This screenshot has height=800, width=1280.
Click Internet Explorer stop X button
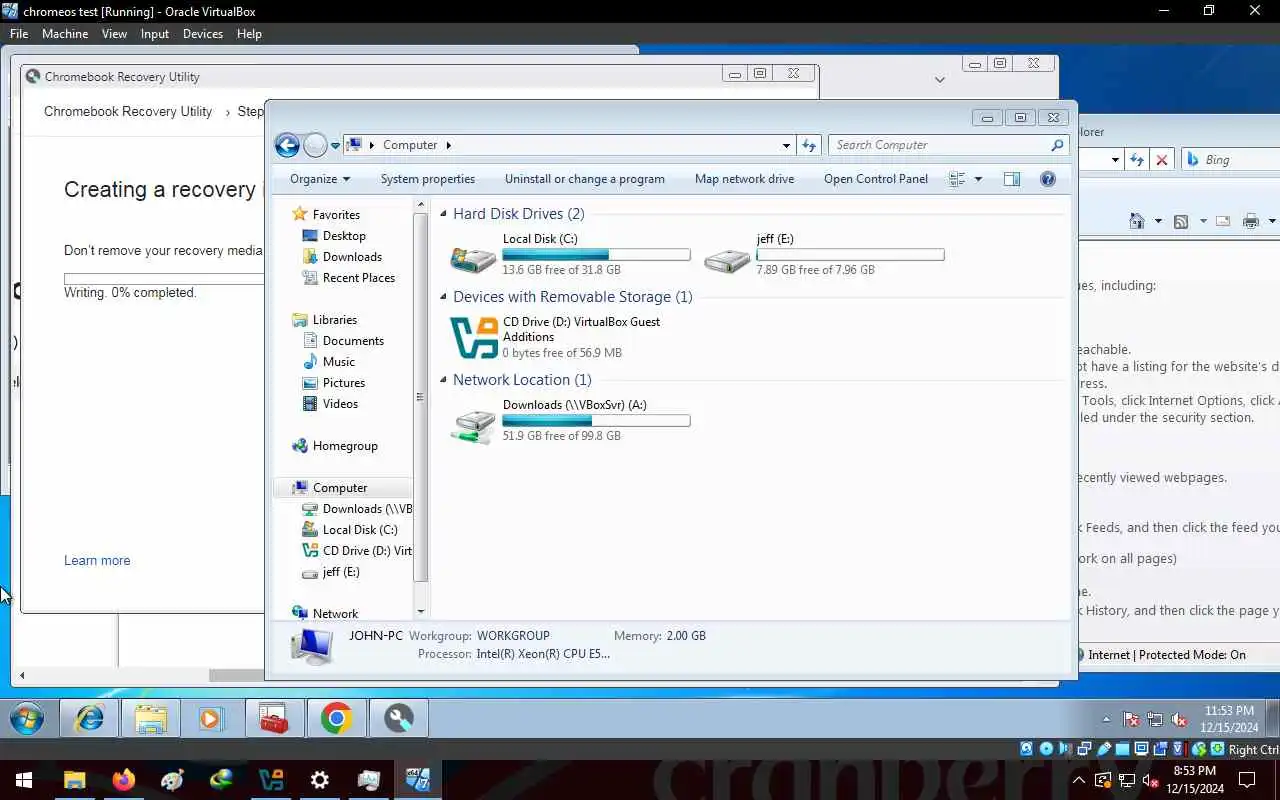click(1162, 160)
